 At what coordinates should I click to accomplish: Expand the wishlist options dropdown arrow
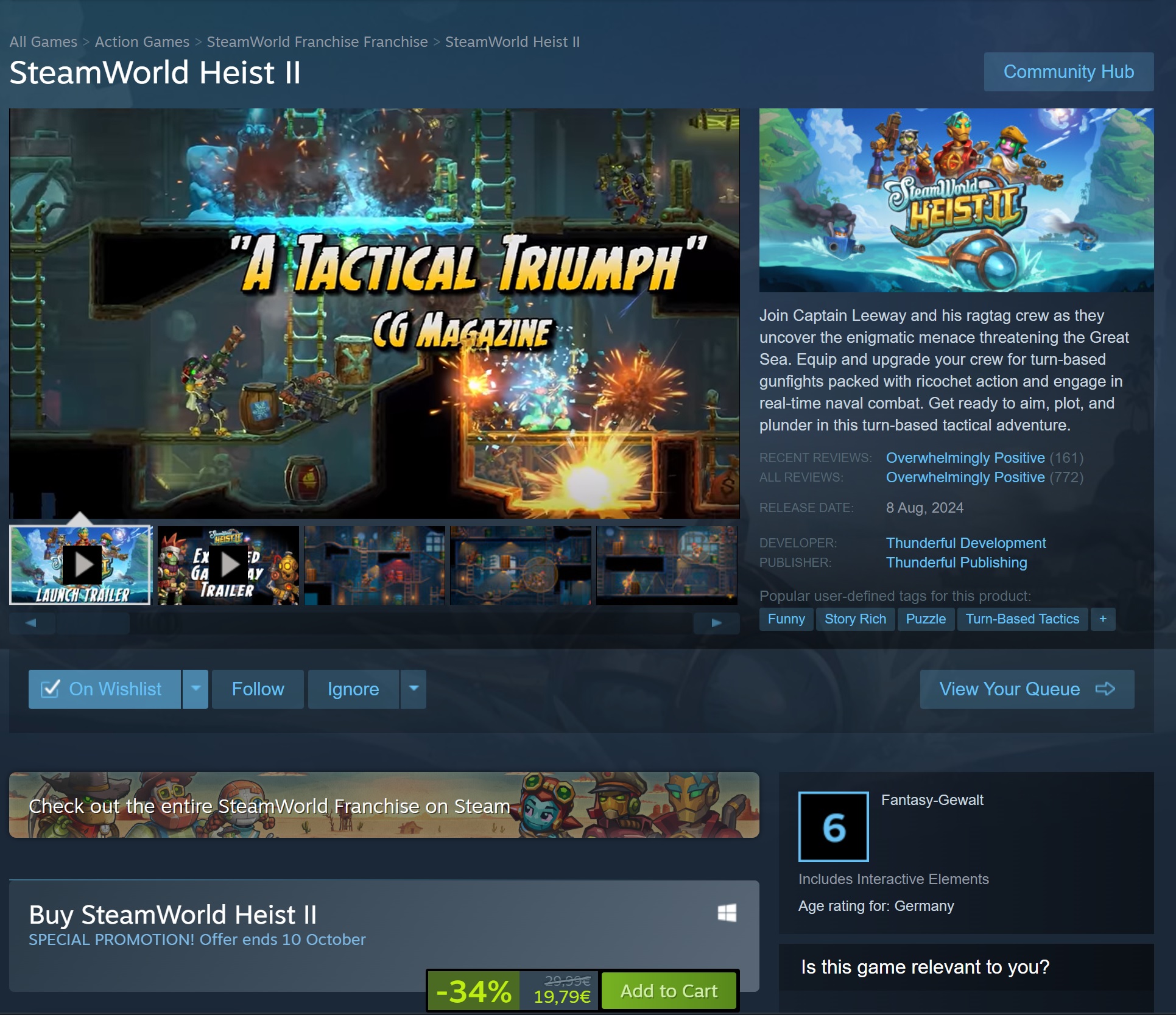195,689
